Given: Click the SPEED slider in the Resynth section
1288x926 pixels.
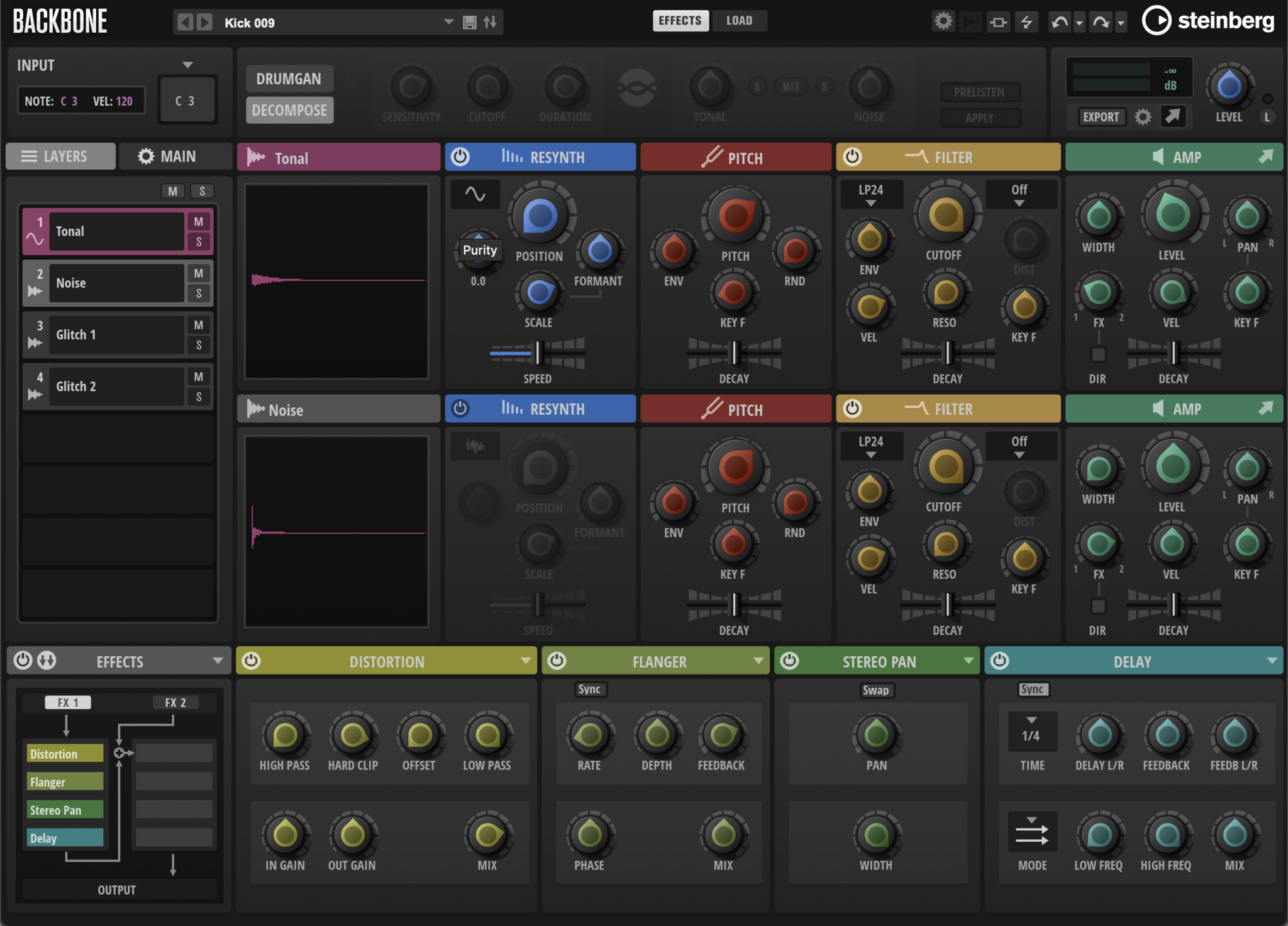Looking at the screenshot, I should point(538,354).
